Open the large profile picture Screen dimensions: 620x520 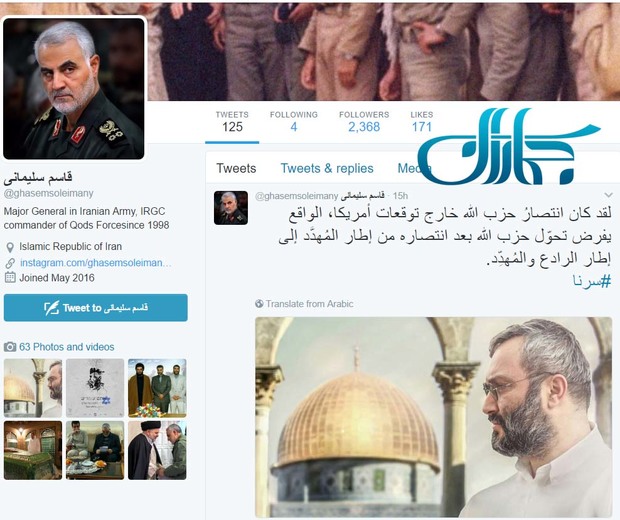[x=74, y=89]
